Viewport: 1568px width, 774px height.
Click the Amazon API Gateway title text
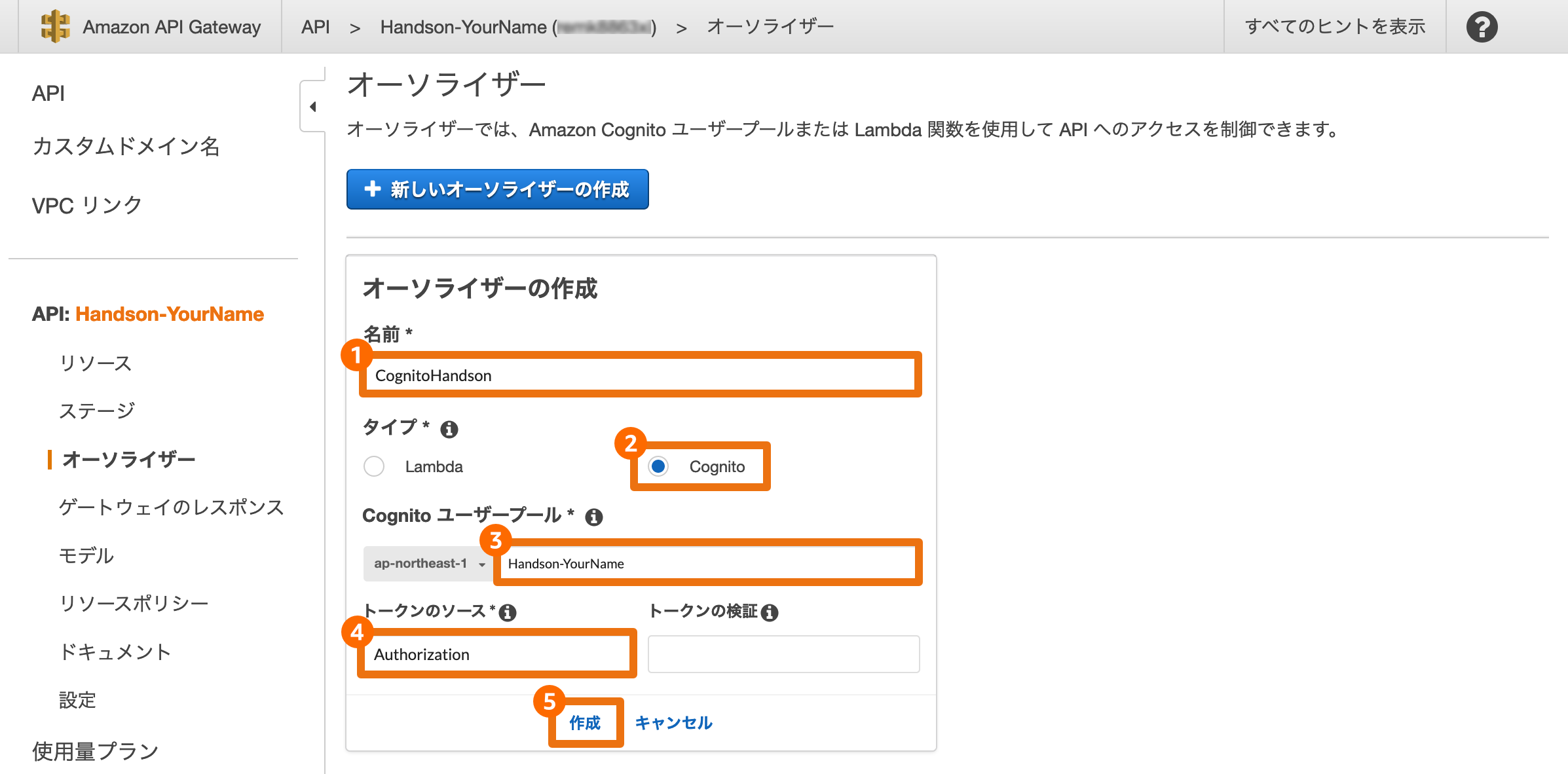point(172,27)
